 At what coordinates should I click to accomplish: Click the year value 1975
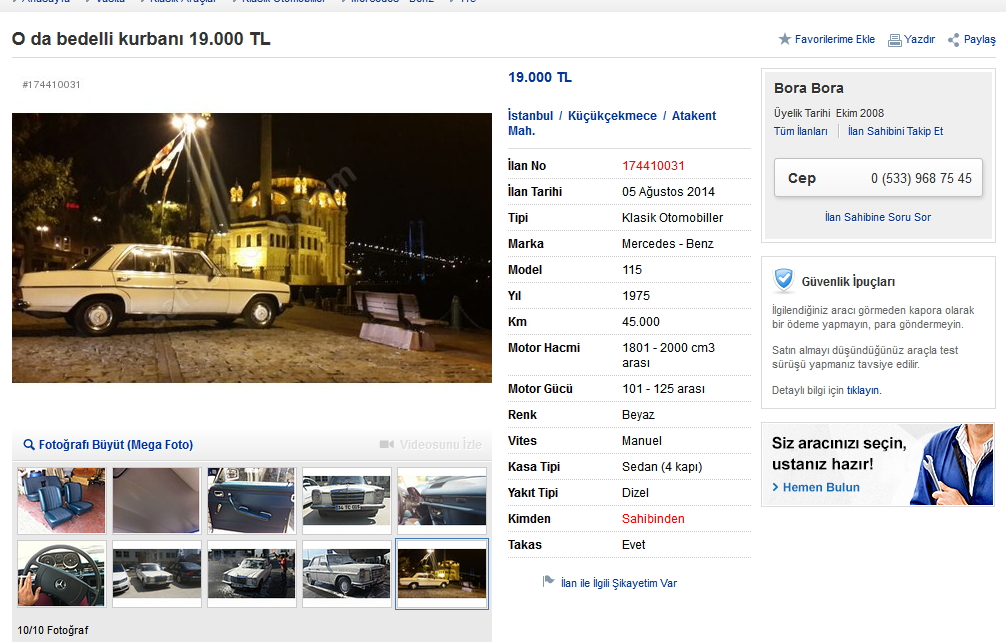click(635, 296)
